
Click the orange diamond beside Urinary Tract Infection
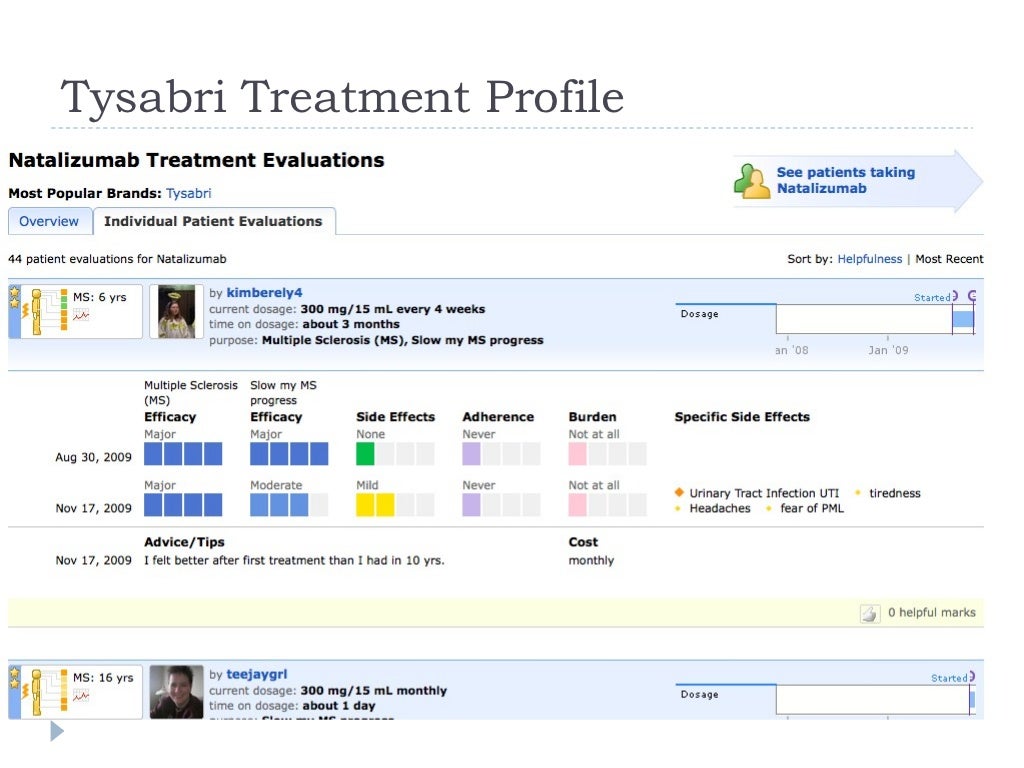(x=679, y=492)
